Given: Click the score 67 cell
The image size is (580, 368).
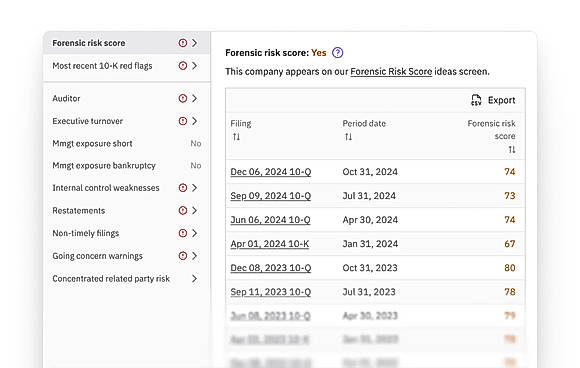Looking at the screenshot, I should pyautogui.click(x=510, y=244).
